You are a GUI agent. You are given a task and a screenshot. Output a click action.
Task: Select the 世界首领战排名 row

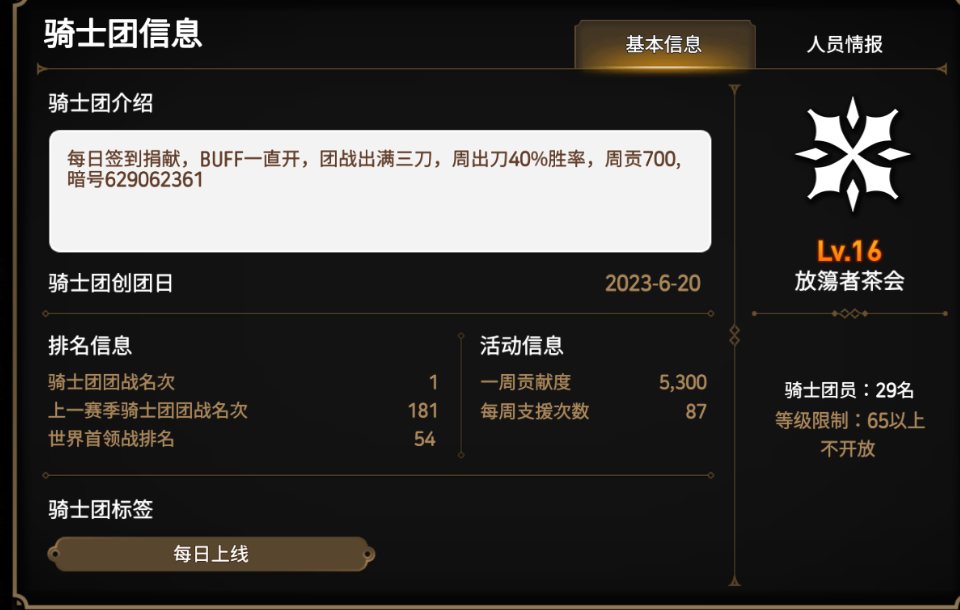pos(243,439)
